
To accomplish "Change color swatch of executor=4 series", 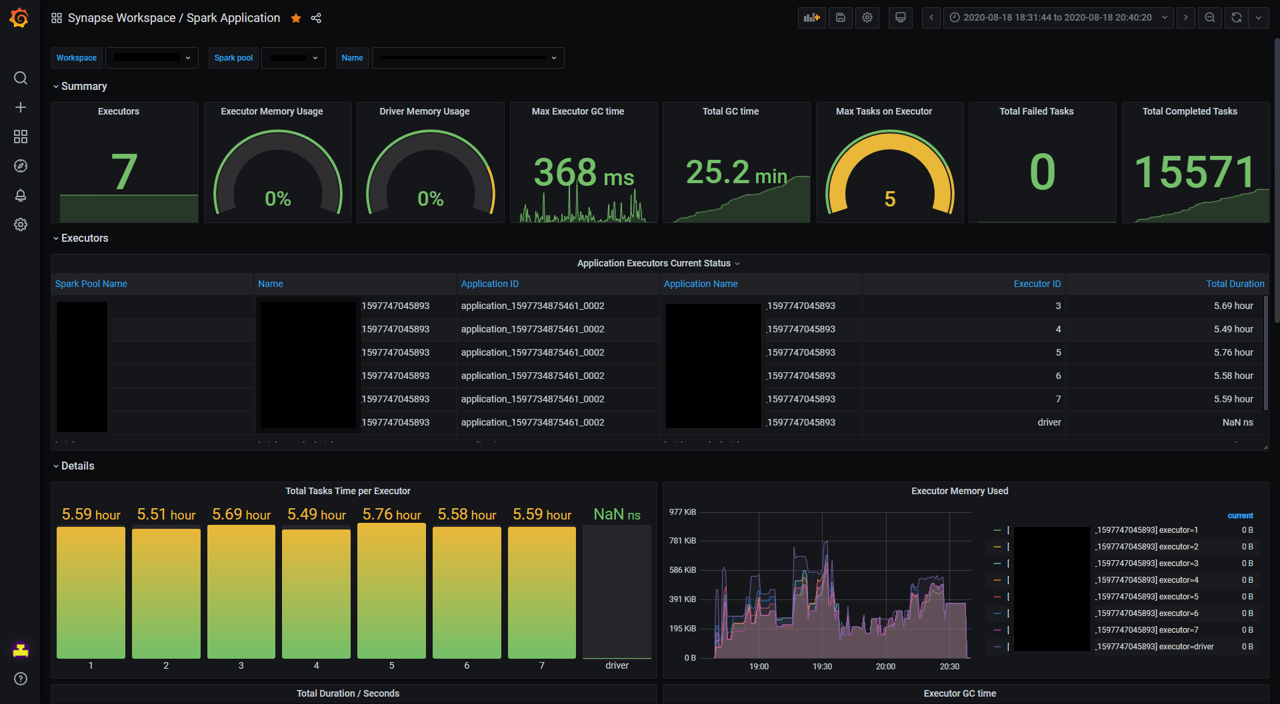I will click(997, 581).
